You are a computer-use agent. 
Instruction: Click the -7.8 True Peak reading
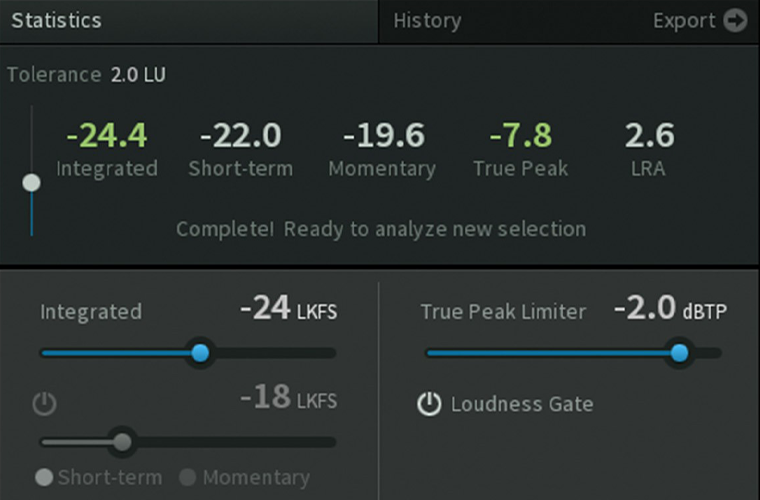521,135
